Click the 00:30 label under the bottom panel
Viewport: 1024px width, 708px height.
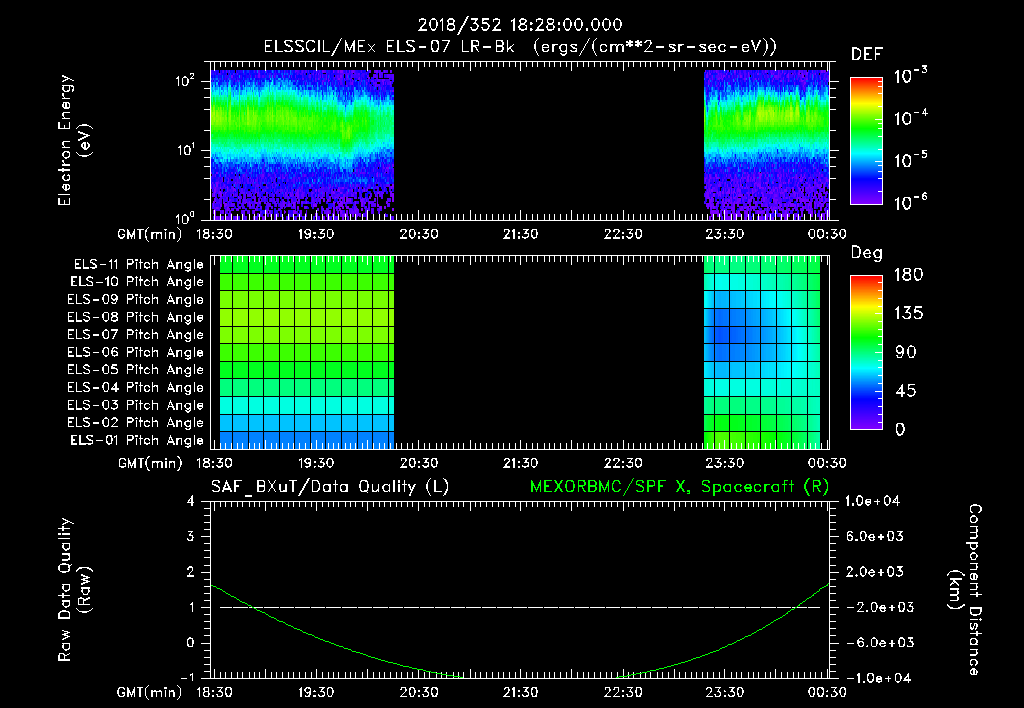coord(827,692)
